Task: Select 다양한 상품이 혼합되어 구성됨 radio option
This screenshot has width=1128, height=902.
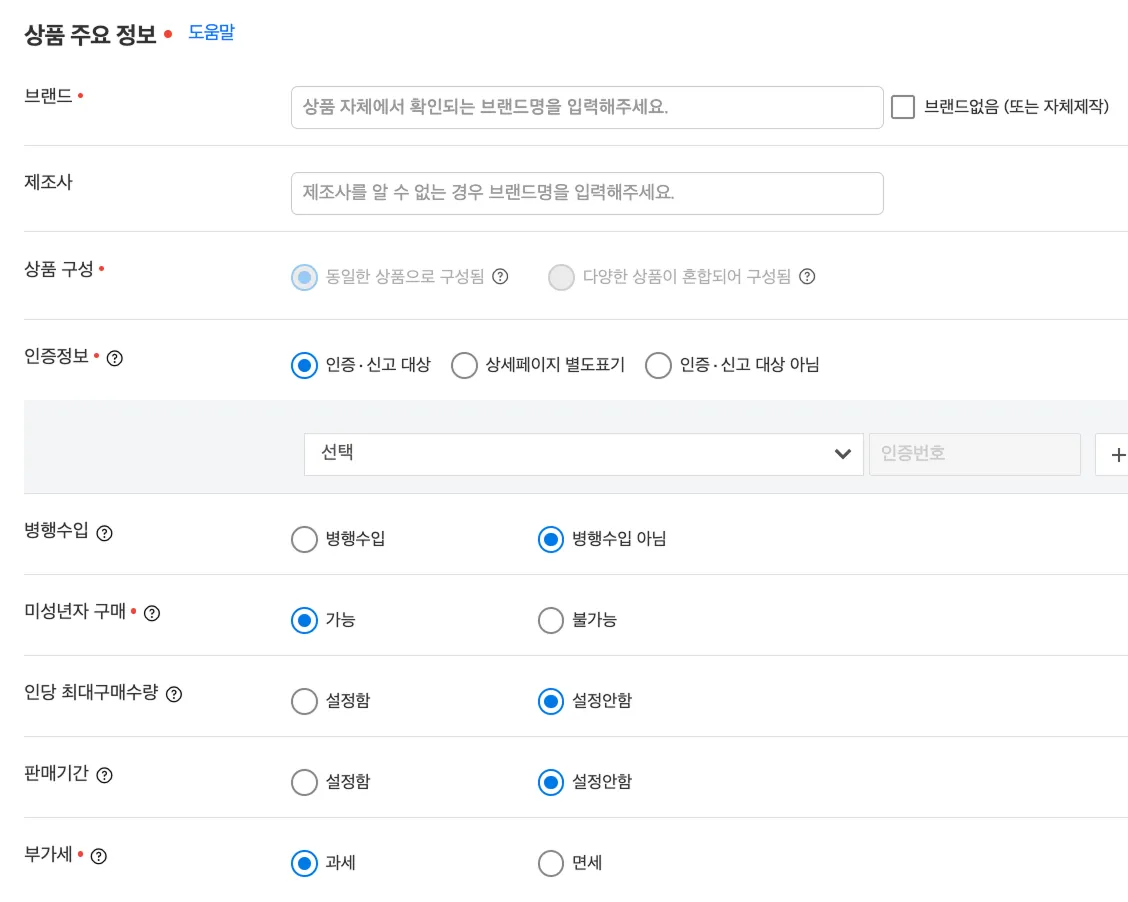Action: point(561,277)
